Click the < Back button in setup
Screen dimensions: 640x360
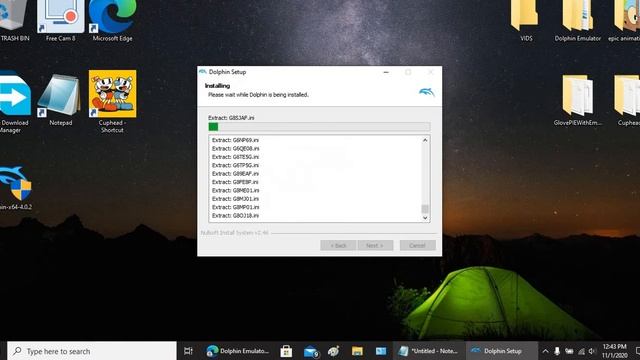pos(338,245)
